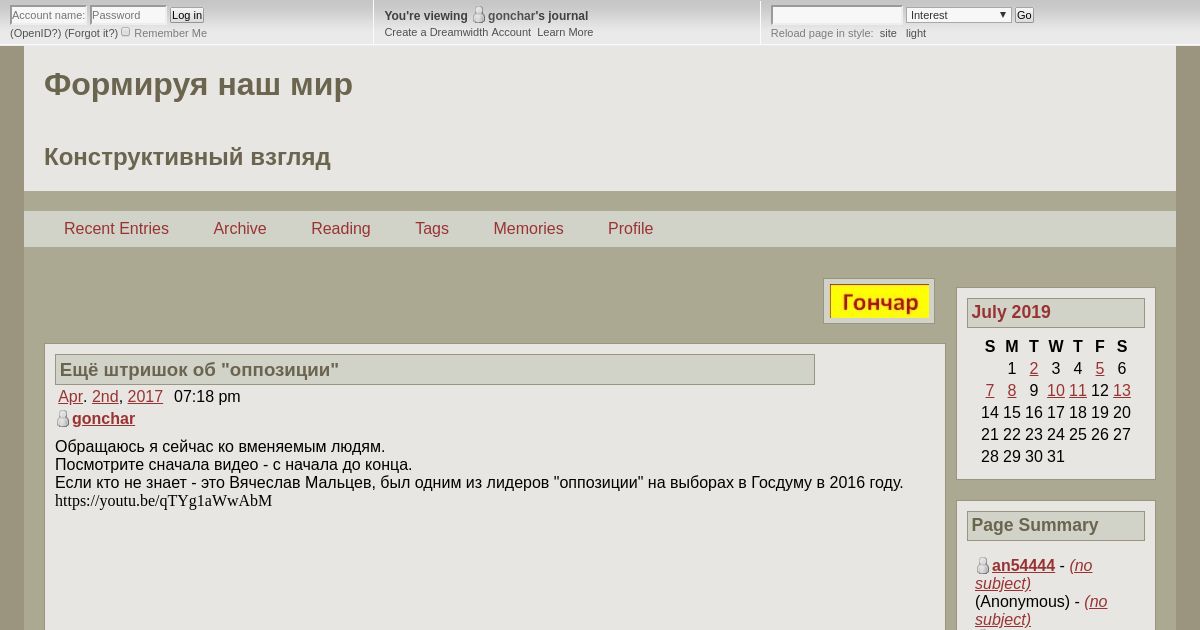Select calendar day 11

click(x=1078, y=391)
